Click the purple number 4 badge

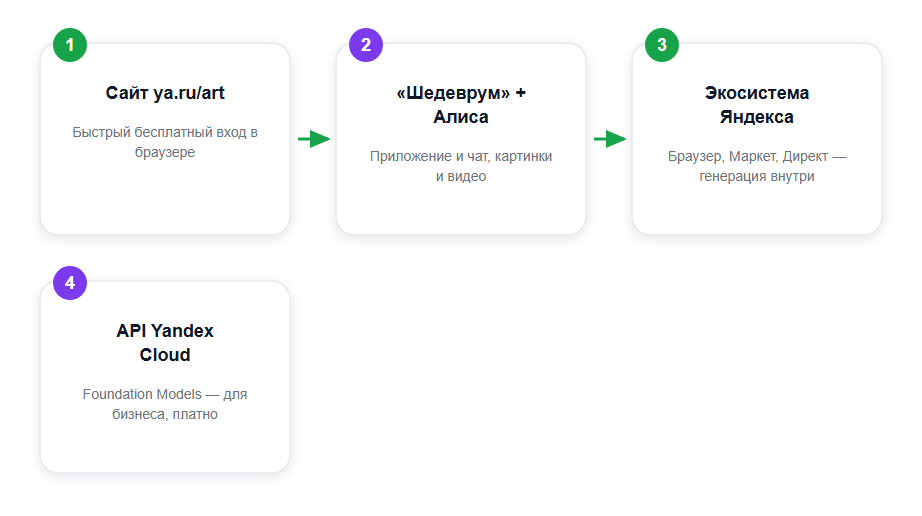70,283
